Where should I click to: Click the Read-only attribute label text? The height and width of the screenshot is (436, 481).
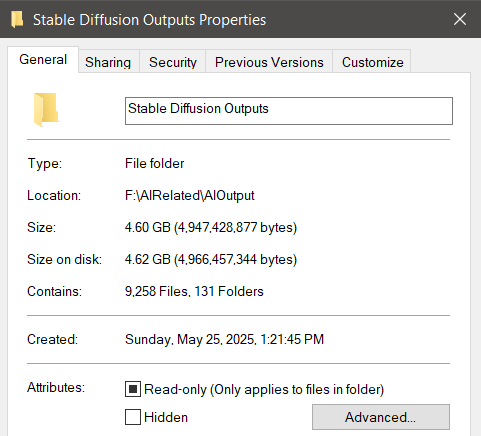264,389
